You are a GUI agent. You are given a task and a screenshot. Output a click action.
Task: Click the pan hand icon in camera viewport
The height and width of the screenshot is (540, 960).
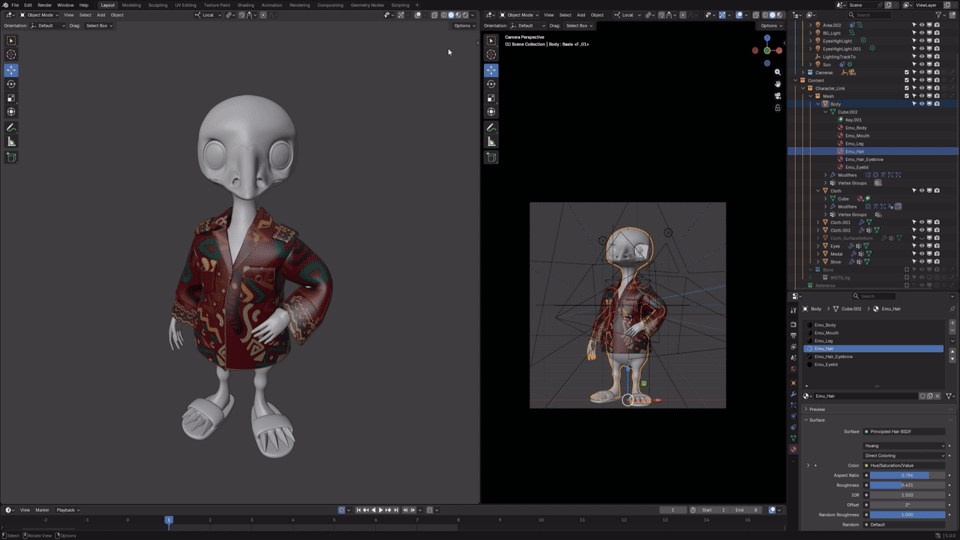click(778, 84)
